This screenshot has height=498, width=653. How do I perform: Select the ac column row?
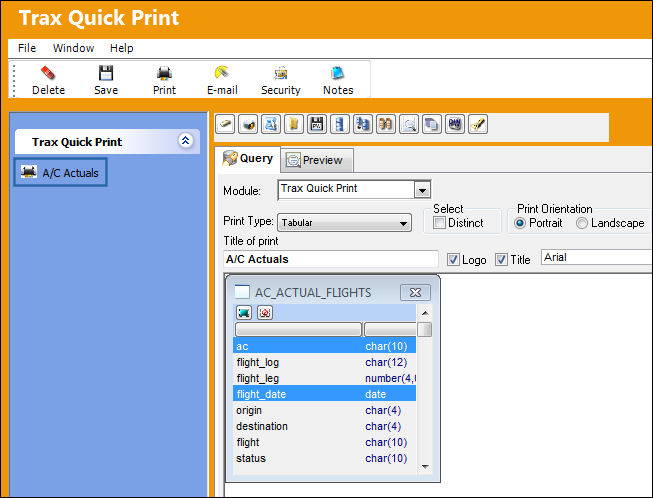(324, 346)
